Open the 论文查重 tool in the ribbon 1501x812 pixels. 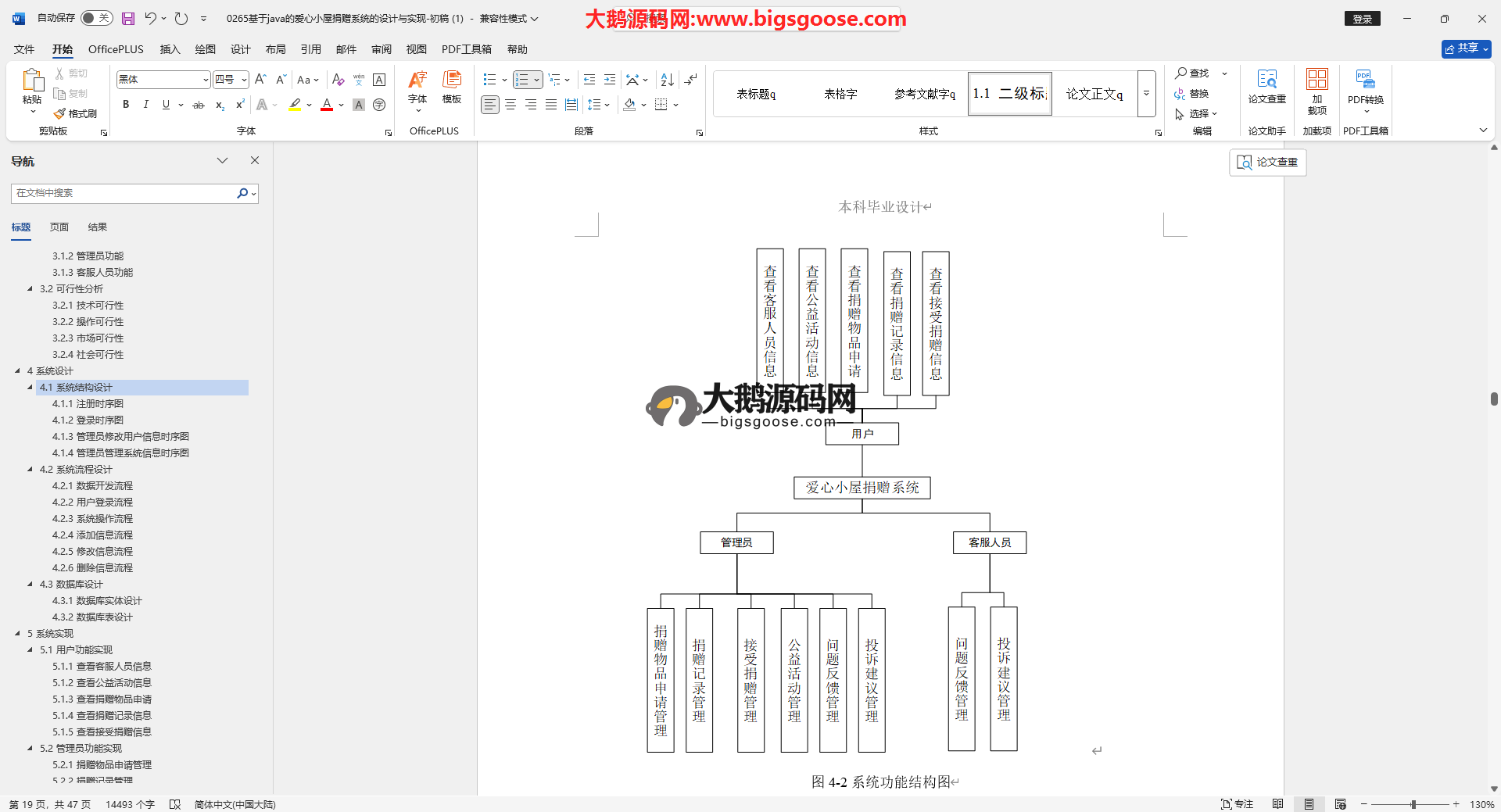pyautogui.click(x=1266, y=86)
